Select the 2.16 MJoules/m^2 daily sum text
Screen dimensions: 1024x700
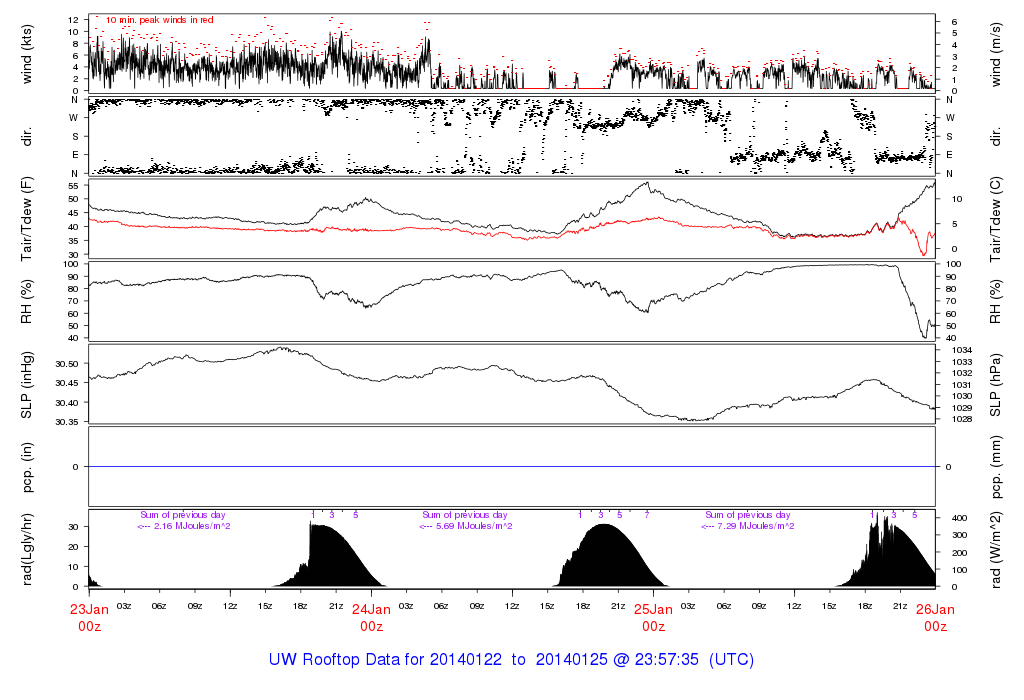(x=184, y=525)
